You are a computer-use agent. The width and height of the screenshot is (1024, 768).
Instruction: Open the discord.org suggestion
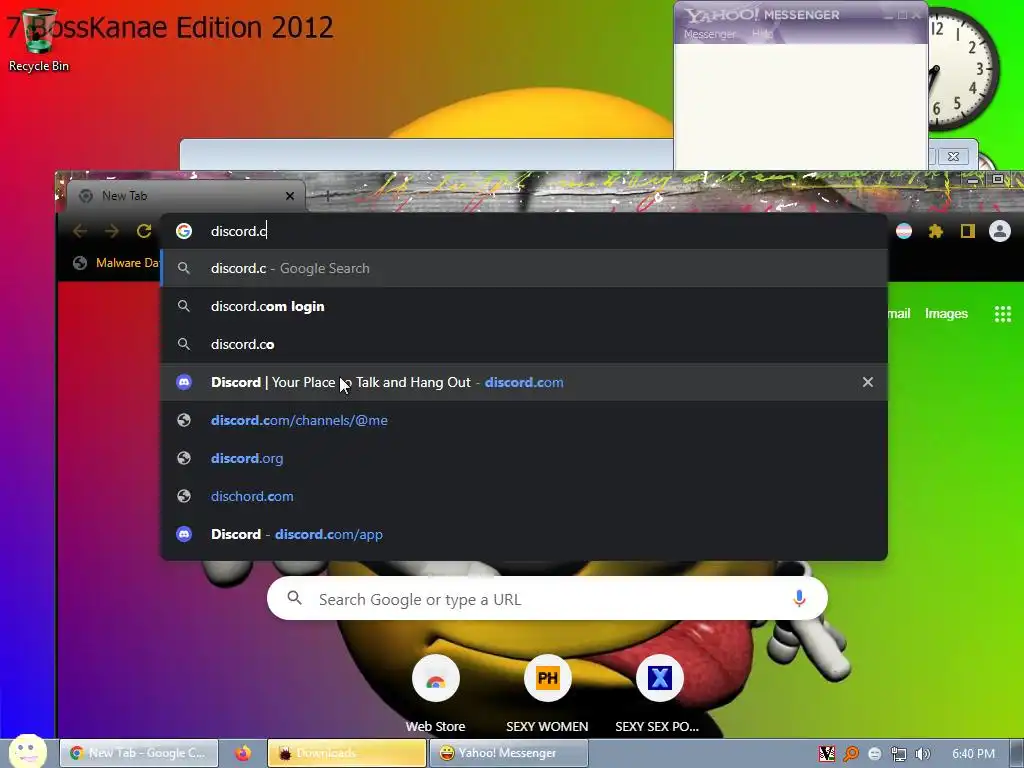(x=524, y=458)
